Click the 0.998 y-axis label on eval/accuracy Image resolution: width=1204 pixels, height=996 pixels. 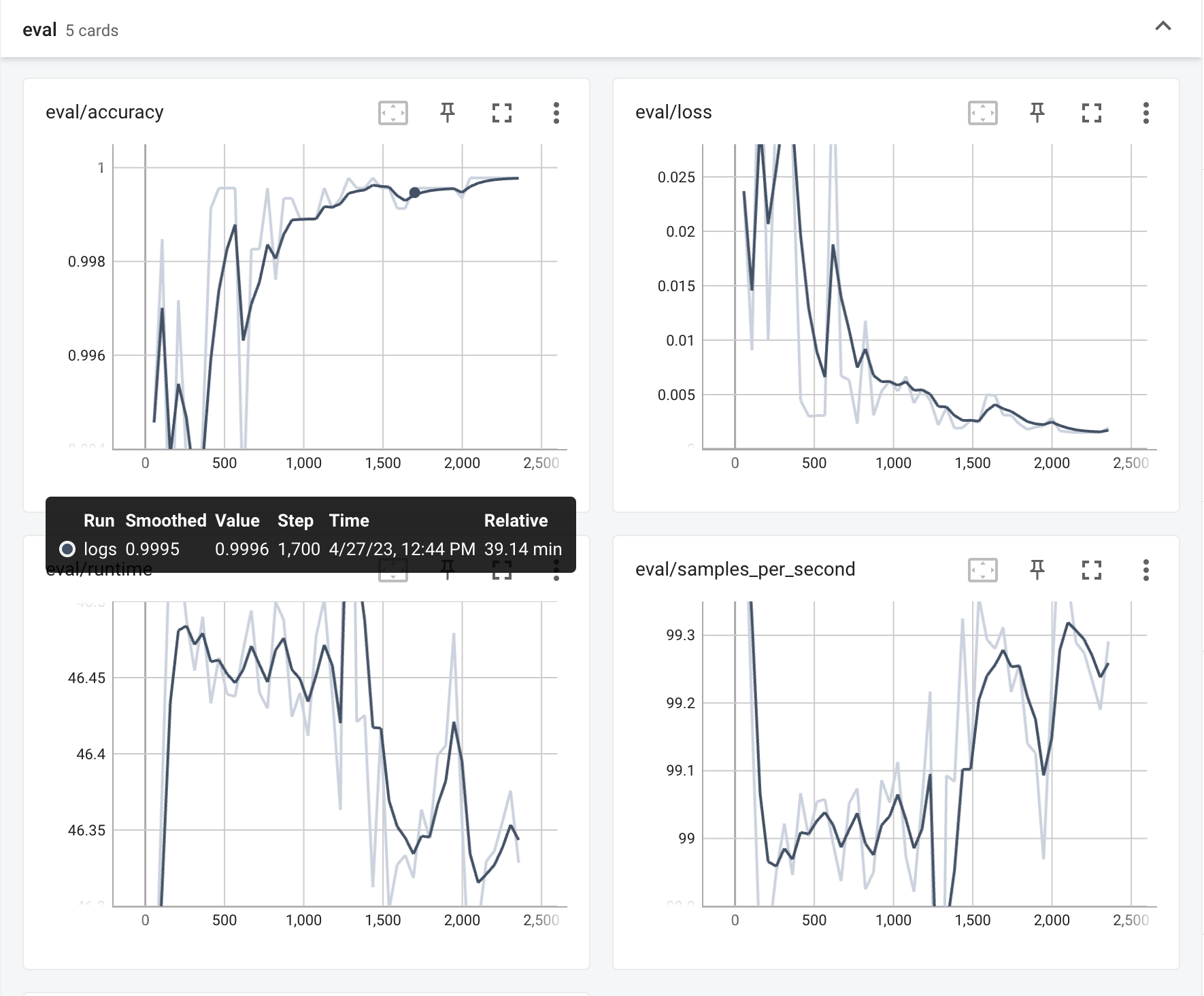pyautogui.click(x=86, y=262)
